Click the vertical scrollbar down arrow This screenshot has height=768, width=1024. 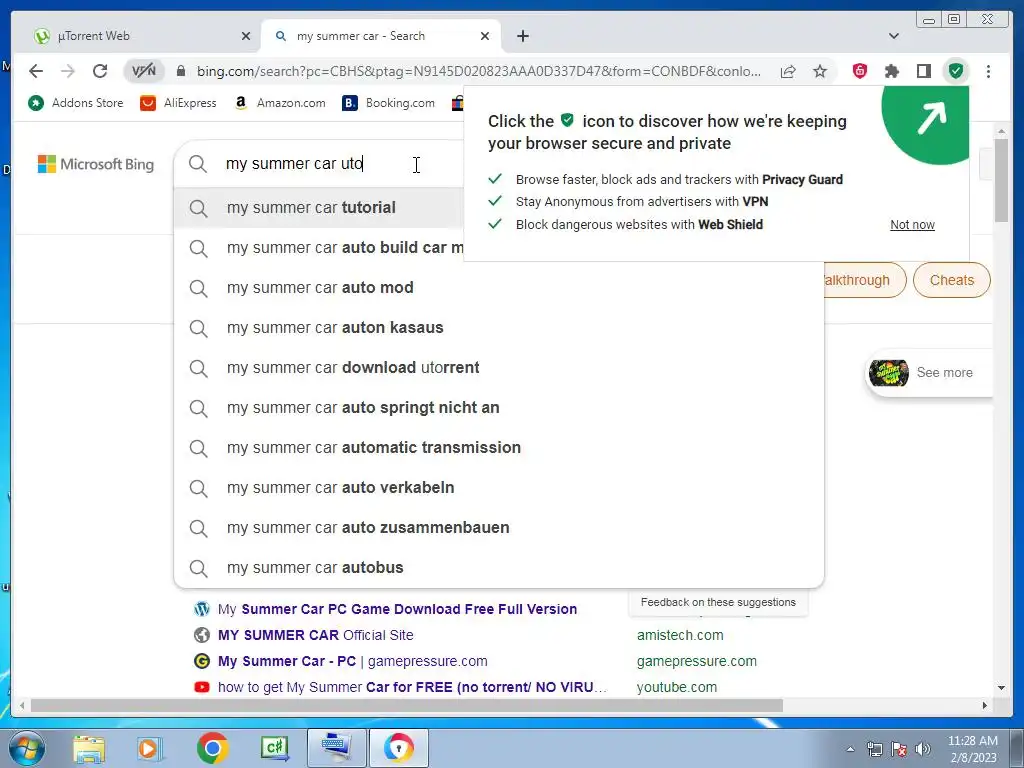click(x=1001, y=688)
